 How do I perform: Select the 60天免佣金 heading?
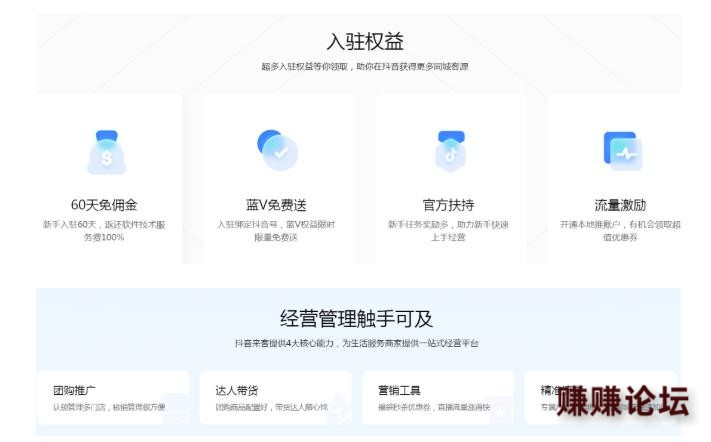point(104,205)
